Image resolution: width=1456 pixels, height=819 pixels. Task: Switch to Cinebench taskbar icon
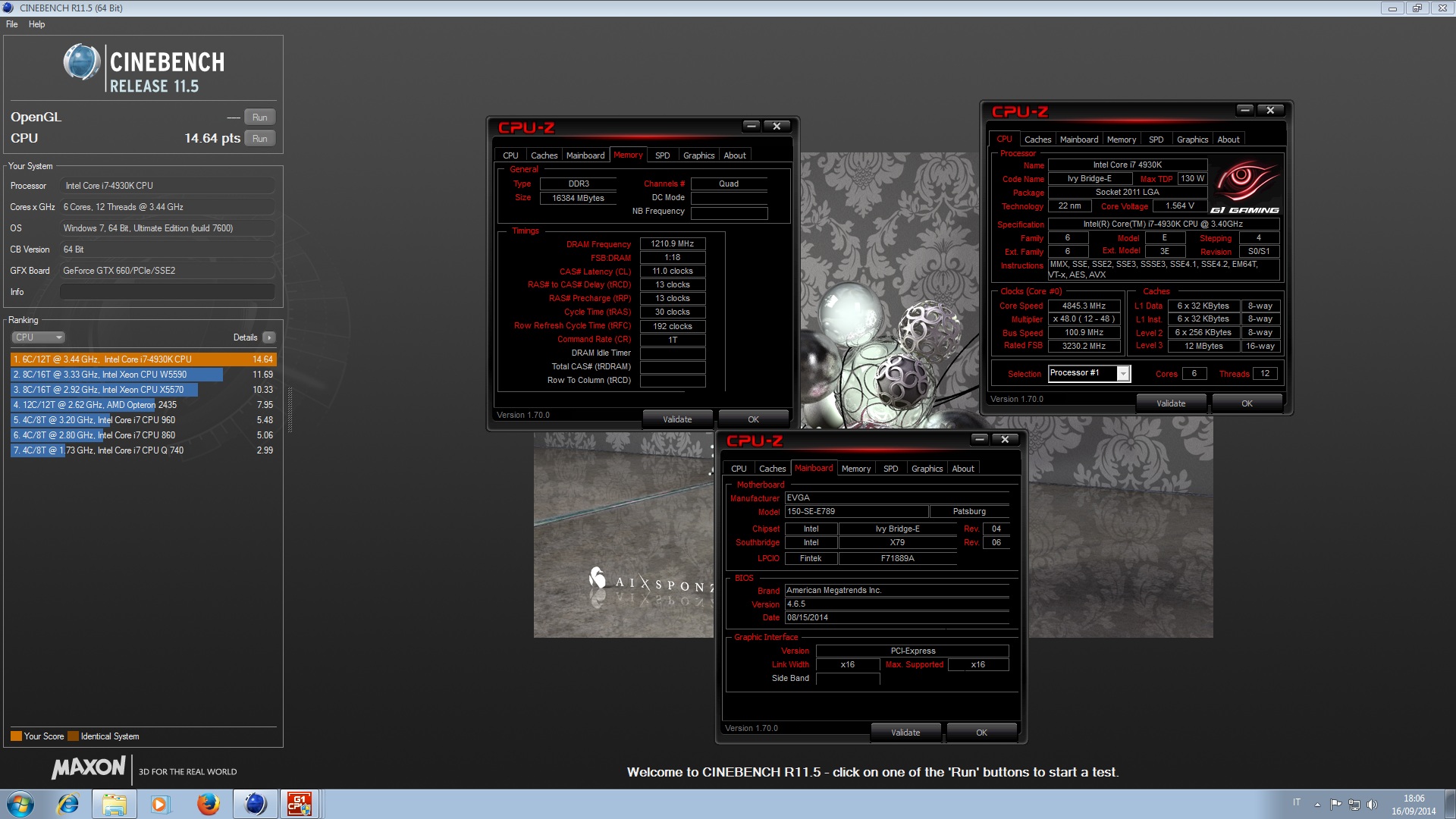255,804
